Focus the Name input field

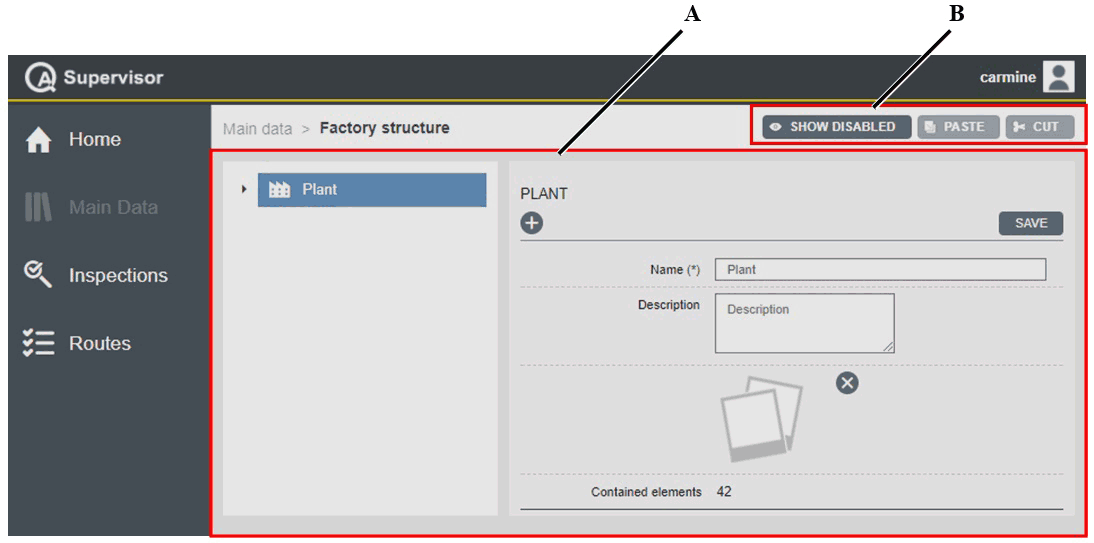click(x=880, y=269)
